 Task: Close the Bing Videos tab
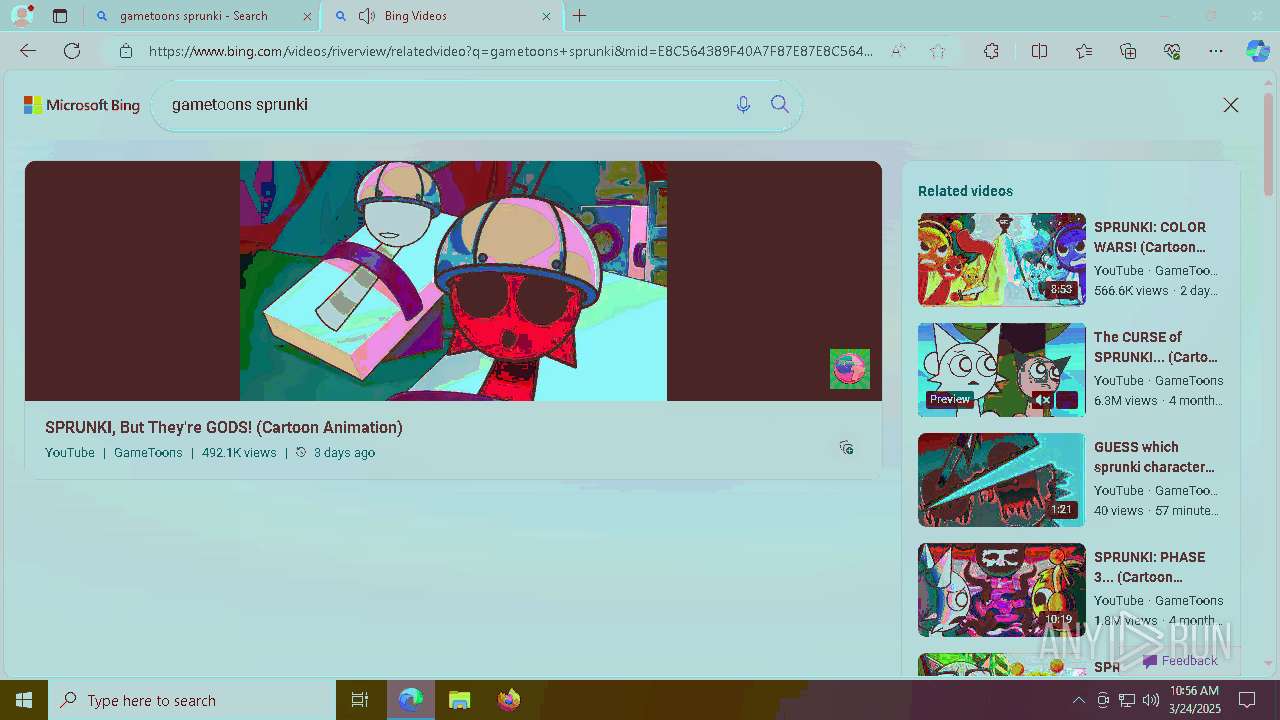pos(546,16)
